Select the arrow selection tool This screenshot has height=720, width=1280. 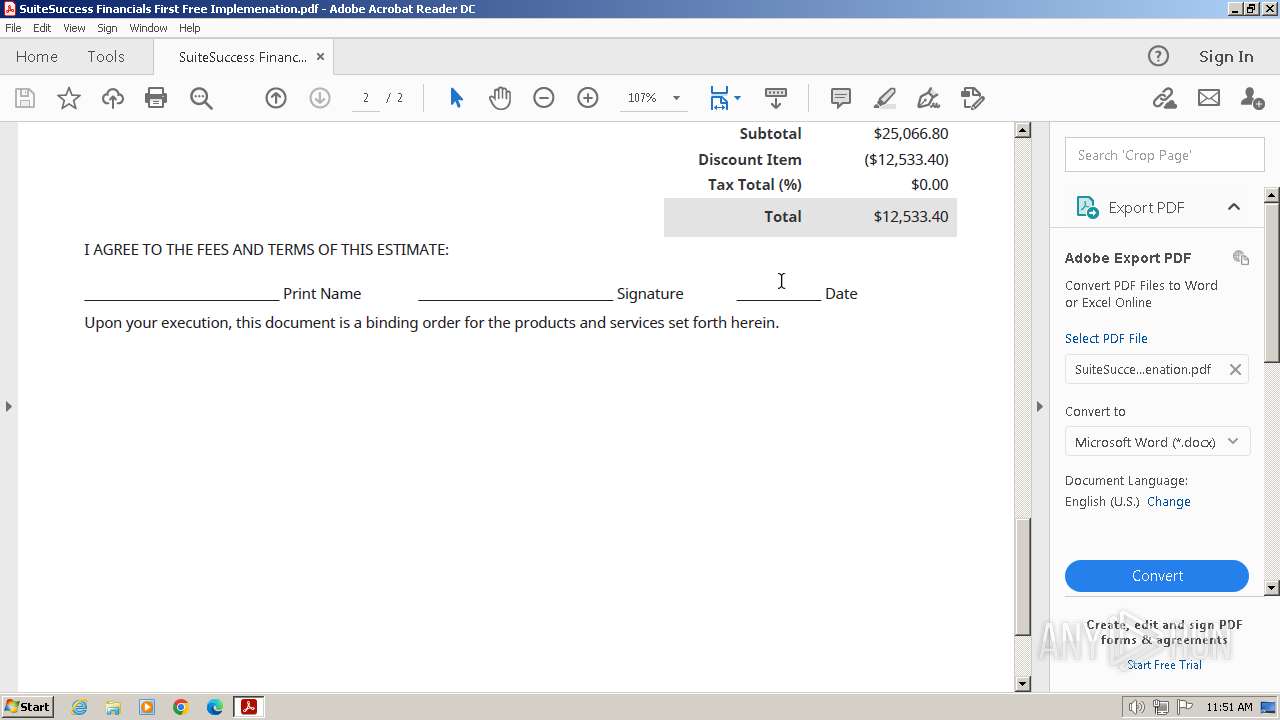(456, 98)
